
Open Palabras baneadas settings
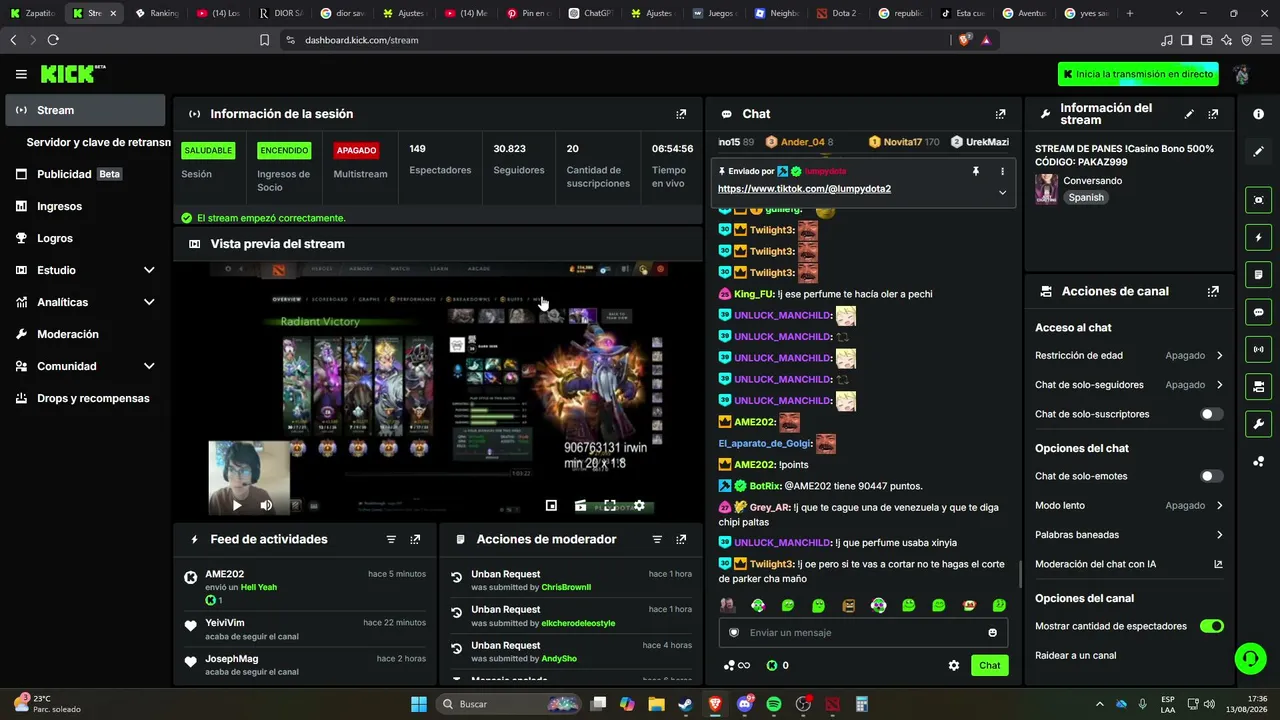point(1129,535)
